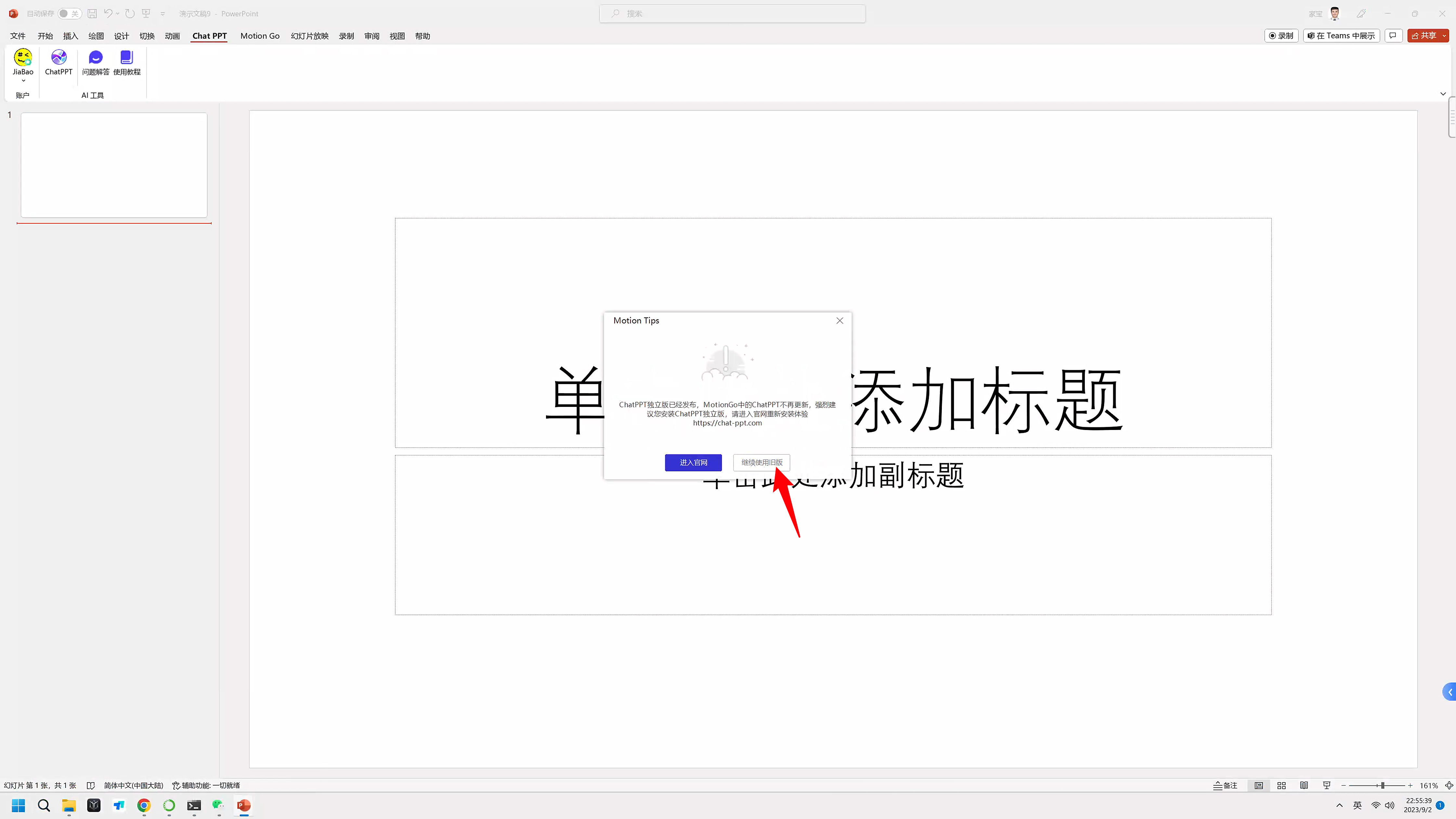Show hidden system tray icons

point(1340,805)
